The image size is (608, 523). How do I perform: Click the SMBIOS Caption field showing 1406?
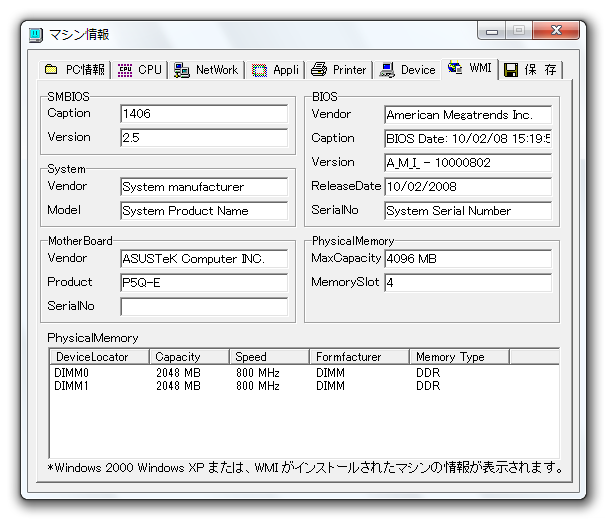click(x=204, y=114)
